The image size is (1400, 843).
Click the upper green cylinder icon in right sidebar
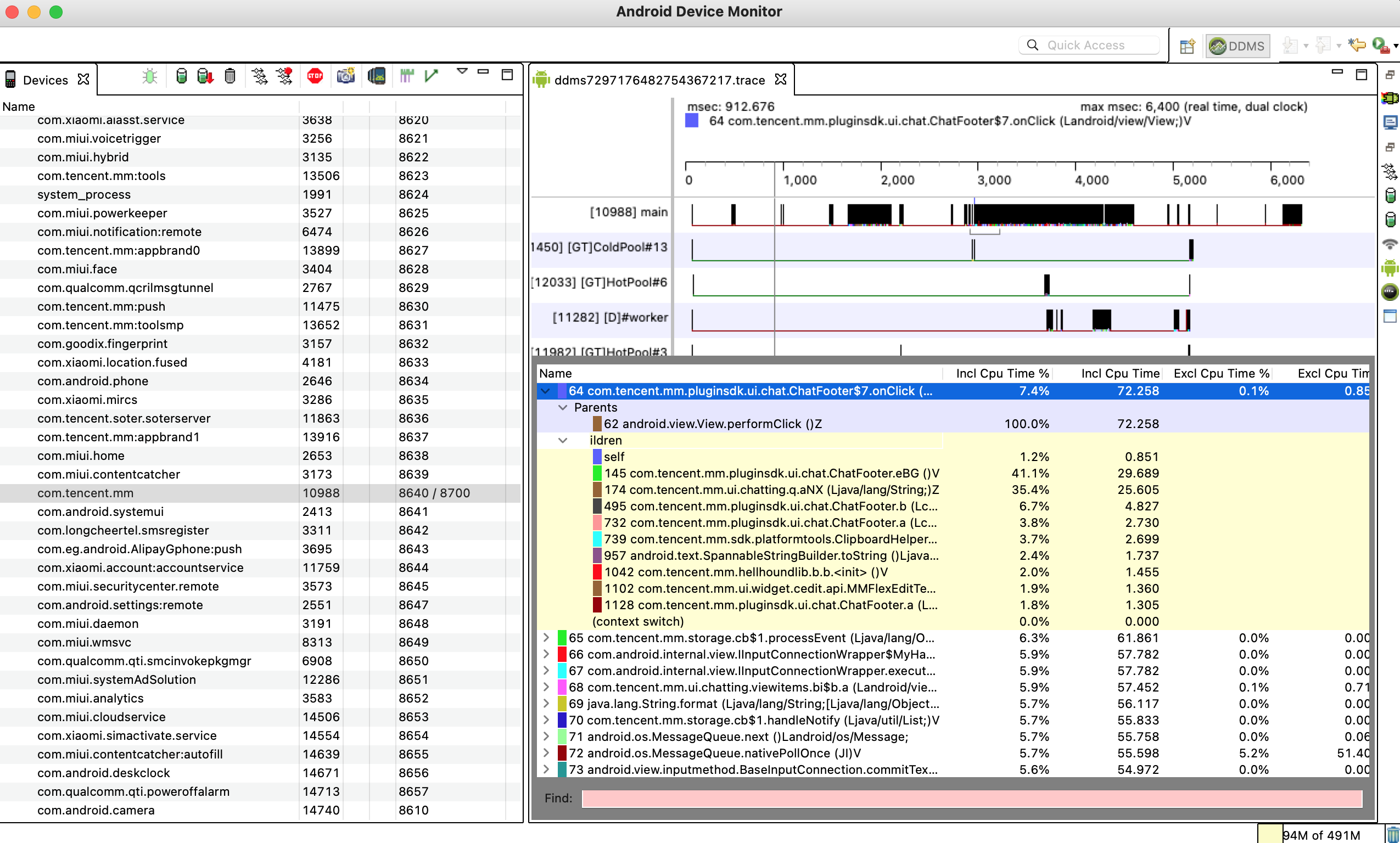point(1390,195)
